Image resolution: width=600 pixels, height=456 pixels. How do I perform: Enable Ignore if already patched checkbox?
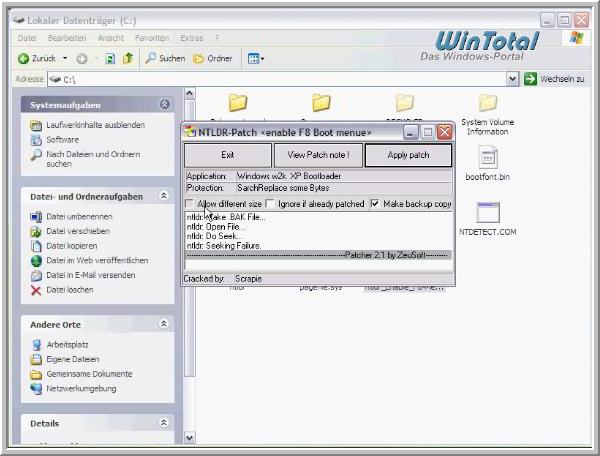click(270, 203)
